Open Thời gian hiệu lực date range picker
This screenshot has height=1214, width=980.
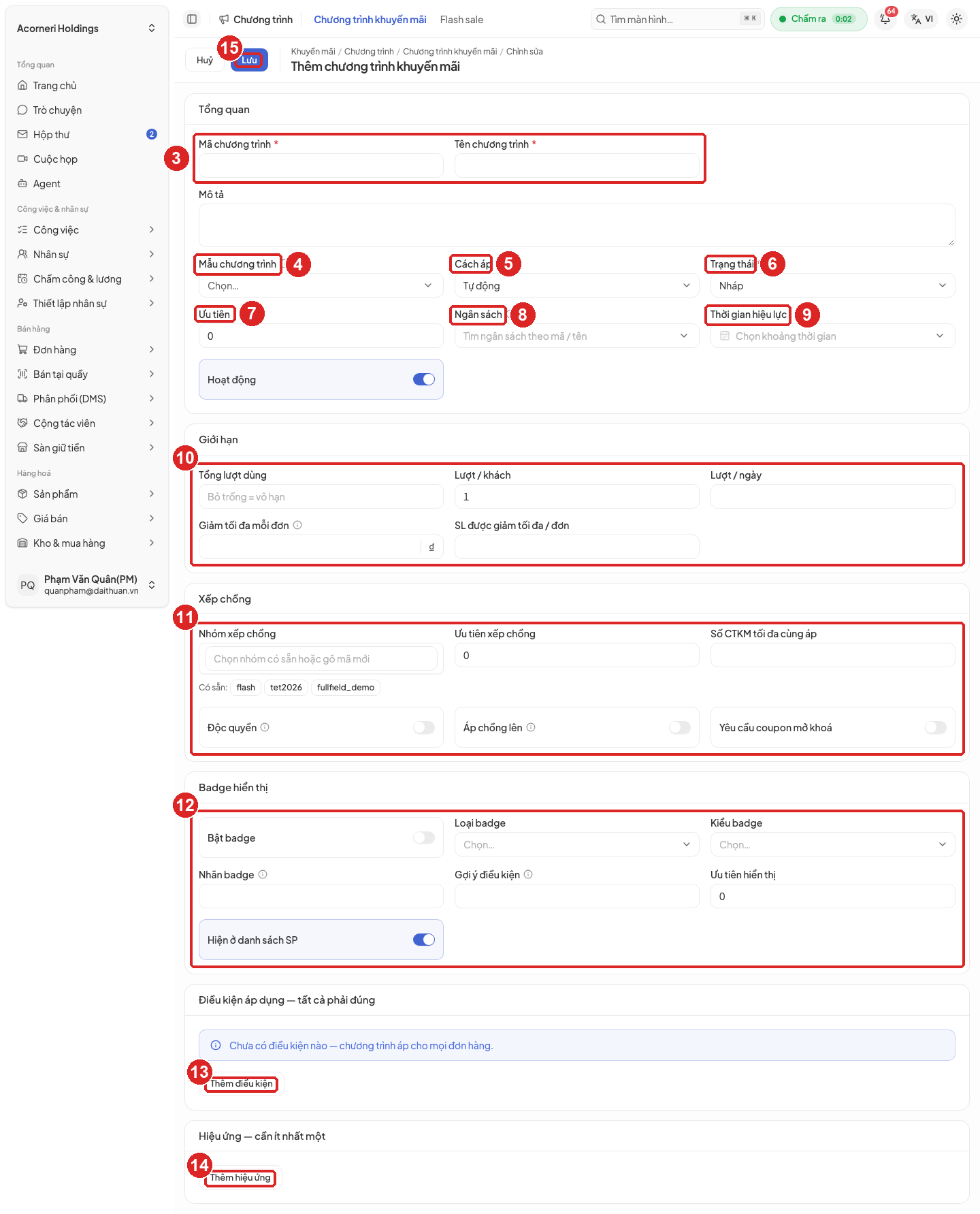point(832,336)
